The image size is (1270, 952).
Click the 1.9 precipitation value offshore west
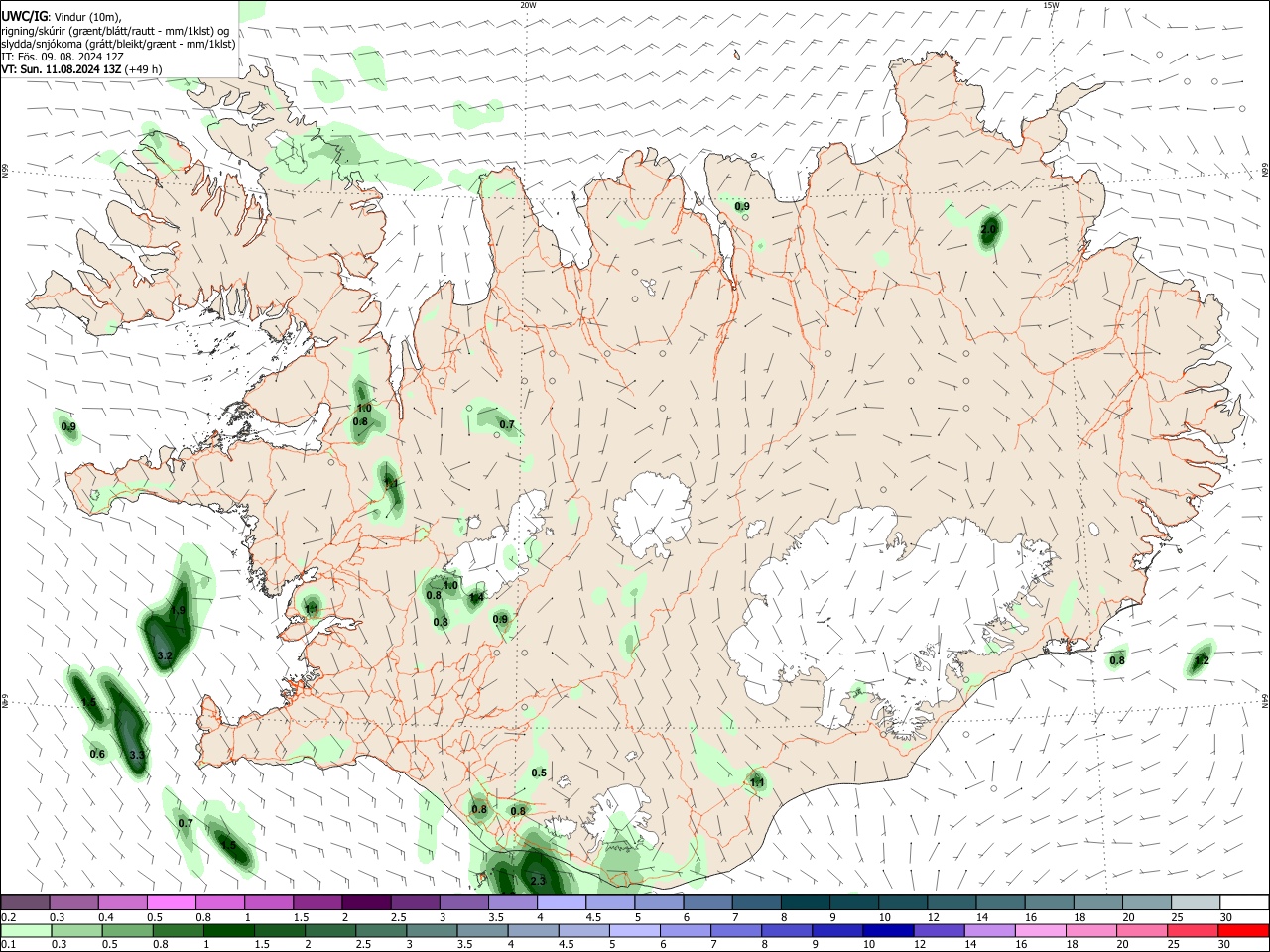click(178, 610)
